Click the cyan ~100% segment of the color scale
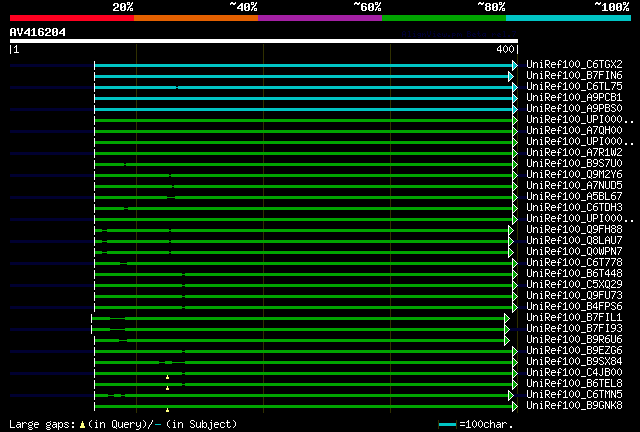The height and width of the screenshot is (432, 640). click(x=568, y=18)
